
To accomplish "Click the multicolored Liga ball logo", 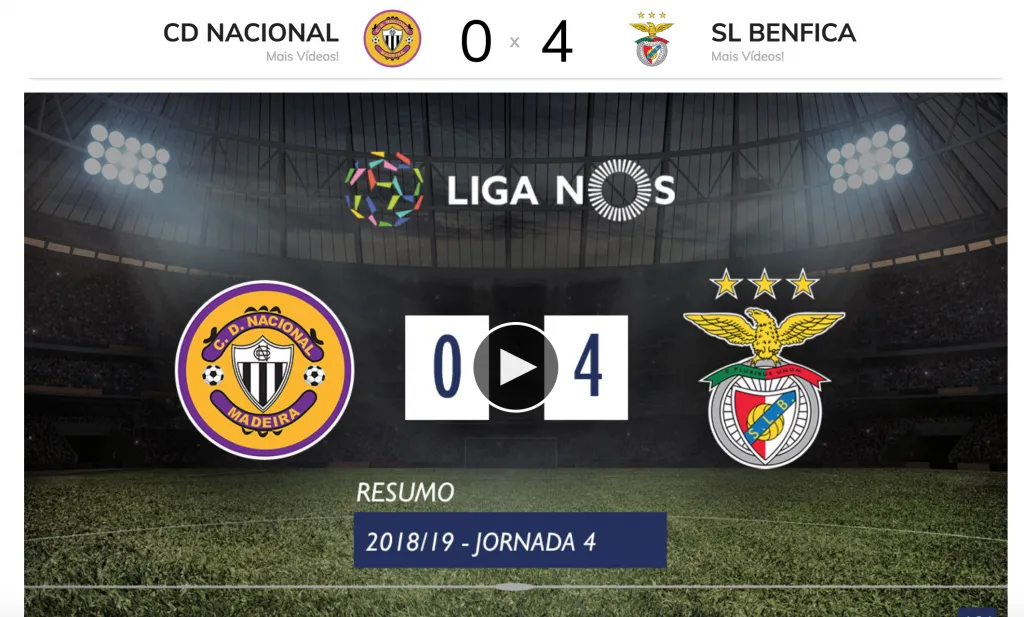I will point(384,189).
